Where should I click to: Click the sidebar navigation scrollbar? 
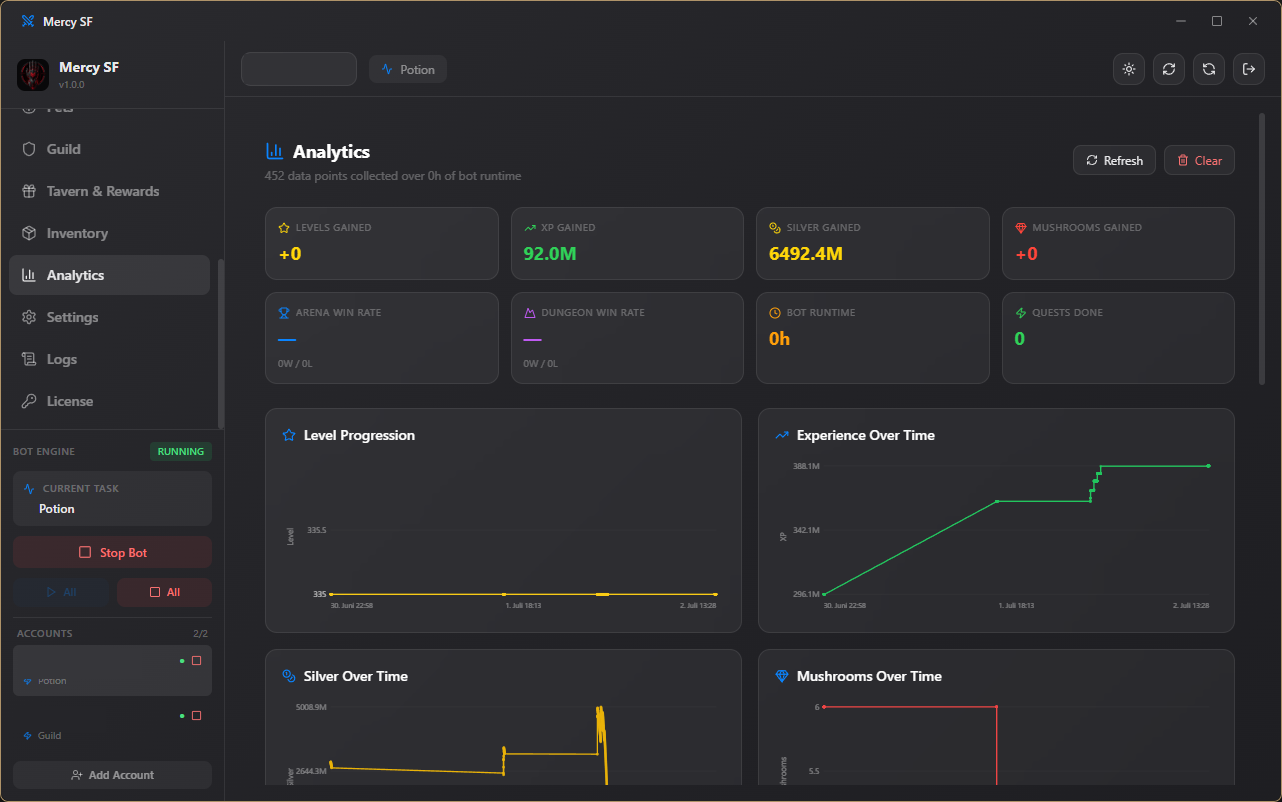[221, 343]
